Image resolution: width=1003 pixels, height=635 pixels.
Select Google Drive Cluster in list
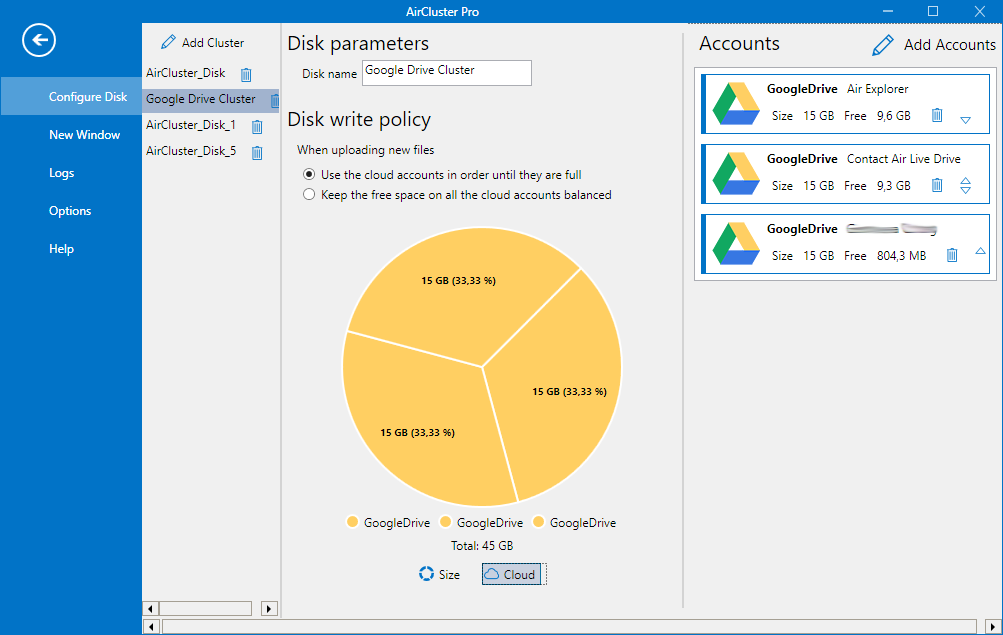coord(200,99)
